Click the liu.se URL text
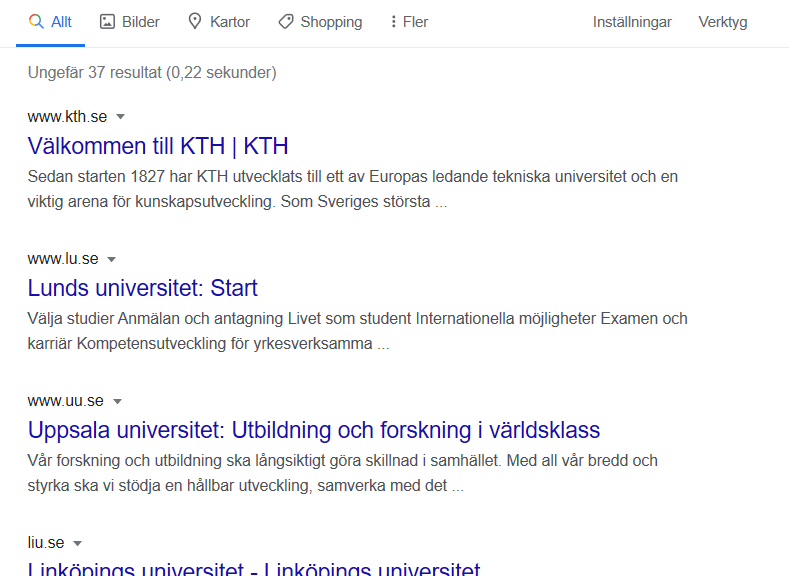The width and height of the screenshot is (789, 576). (x=46, y=543)
